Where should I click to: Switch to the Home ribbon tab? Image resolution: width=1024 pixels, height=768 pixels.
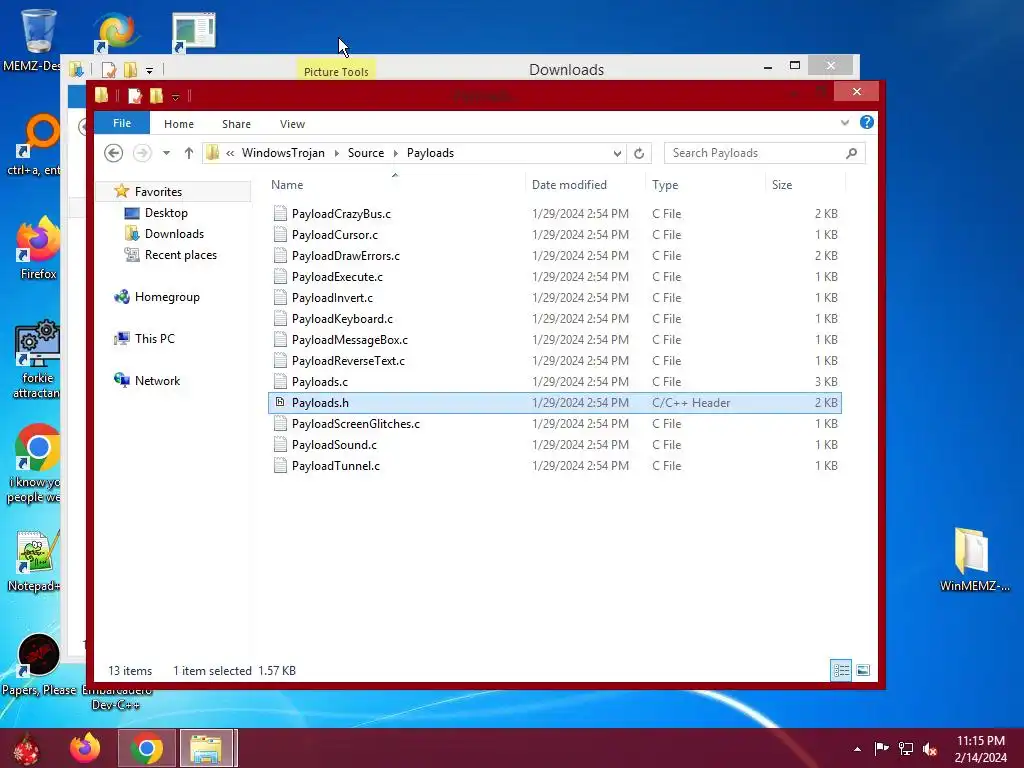pyautogui.click(x=178, y=123)
